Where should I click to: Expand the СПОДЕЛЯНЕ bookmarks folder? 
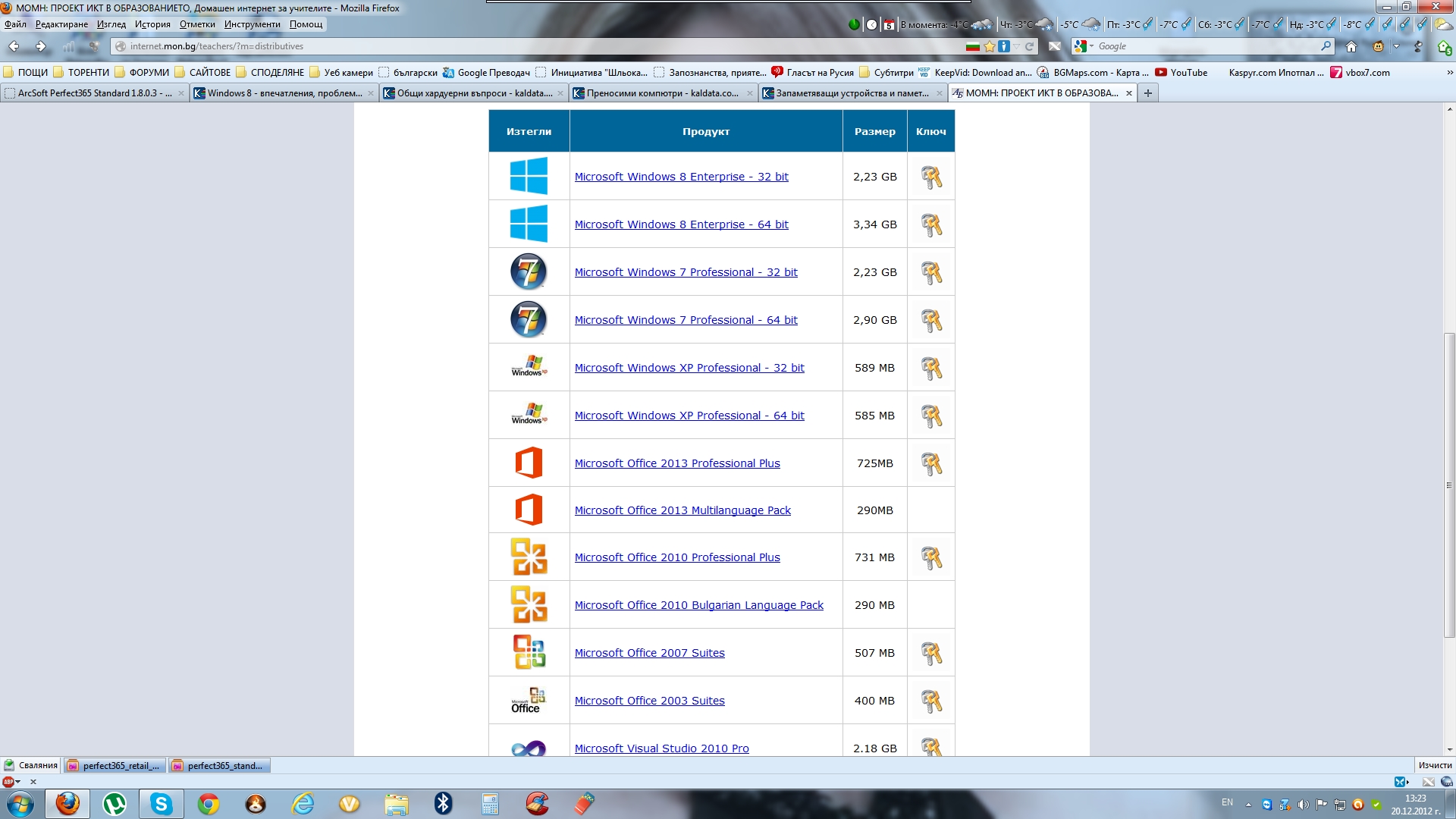click(270, 73)
